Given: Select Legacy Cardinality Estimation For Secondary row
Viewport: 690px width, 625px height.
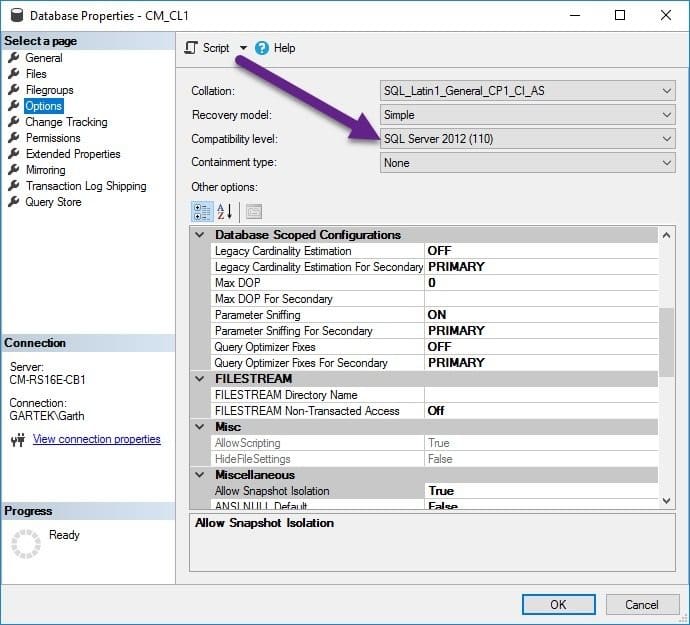Looking at the screenshot, I should (x=434, y=267).
